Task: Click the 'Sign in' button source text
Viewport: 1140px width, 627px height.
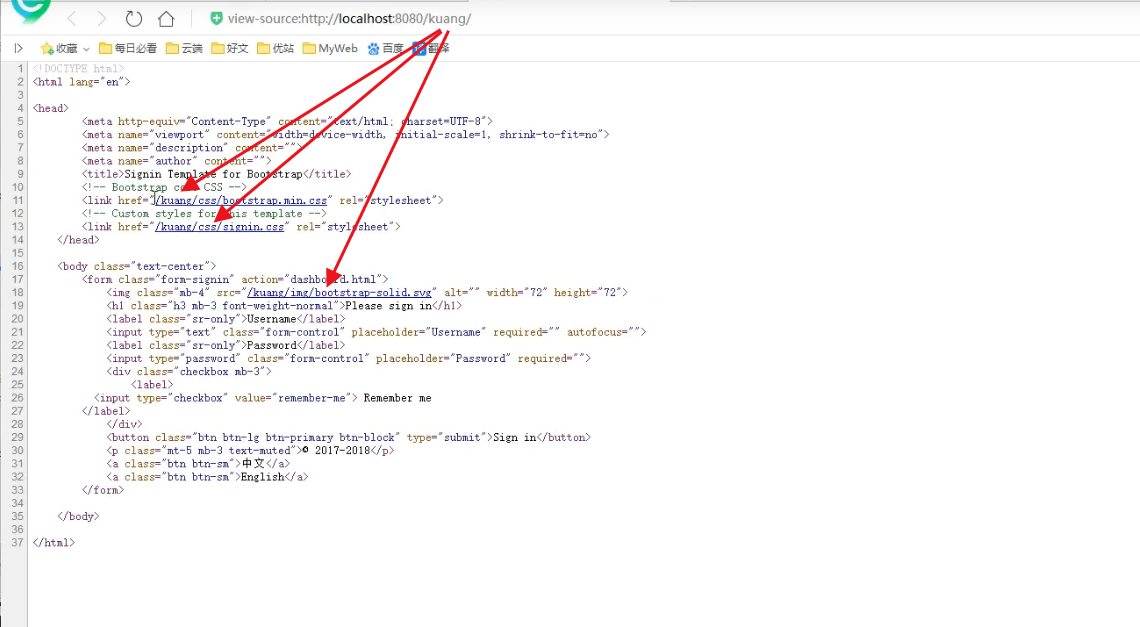Action: click(514, 437)
